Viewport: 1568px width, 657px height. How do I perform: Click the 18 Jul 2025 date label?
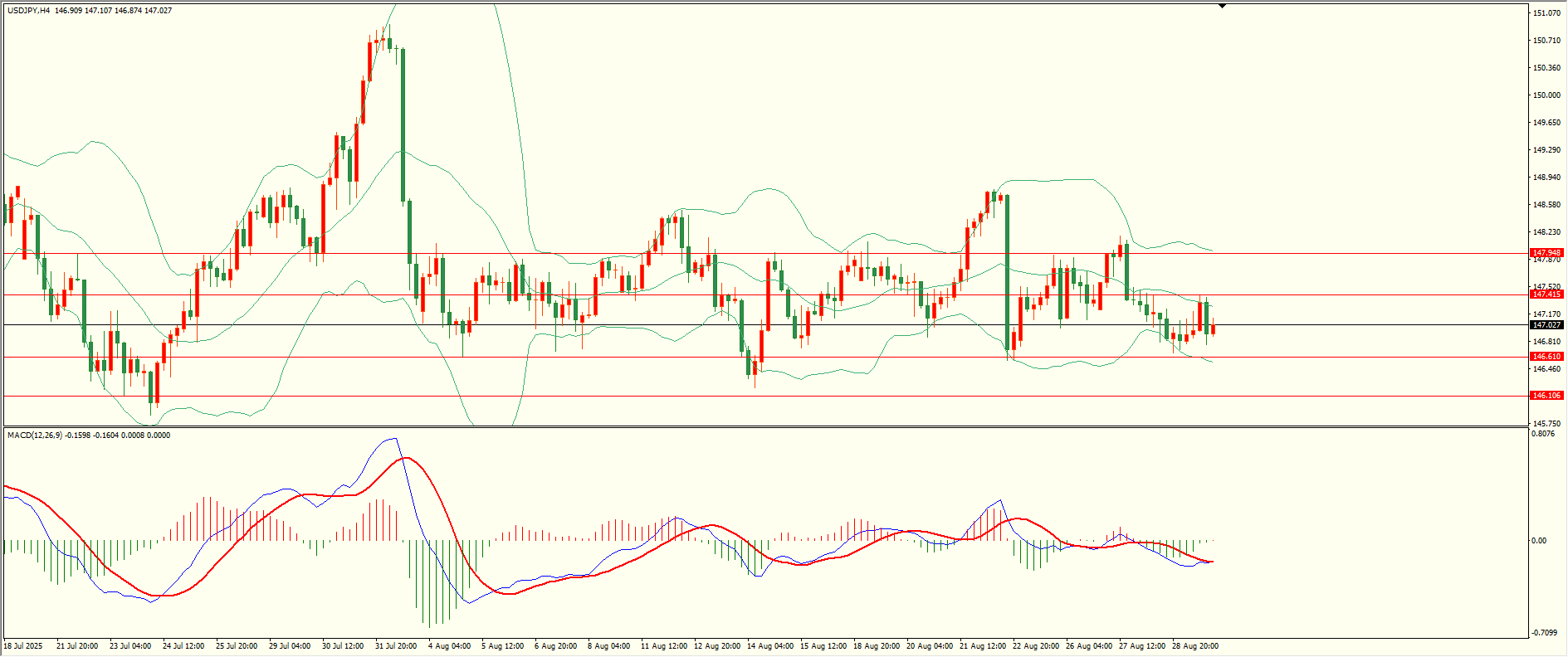point(23,646)
